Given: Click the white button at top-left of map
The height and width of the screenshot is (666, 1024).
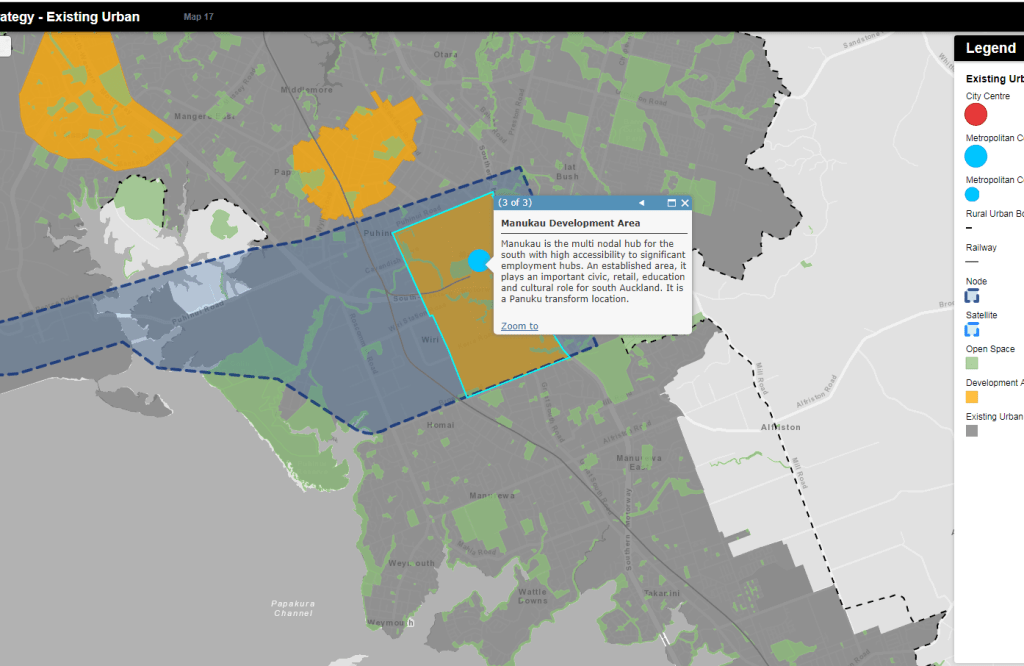Looking at the screenshot, I should (4, 46).
